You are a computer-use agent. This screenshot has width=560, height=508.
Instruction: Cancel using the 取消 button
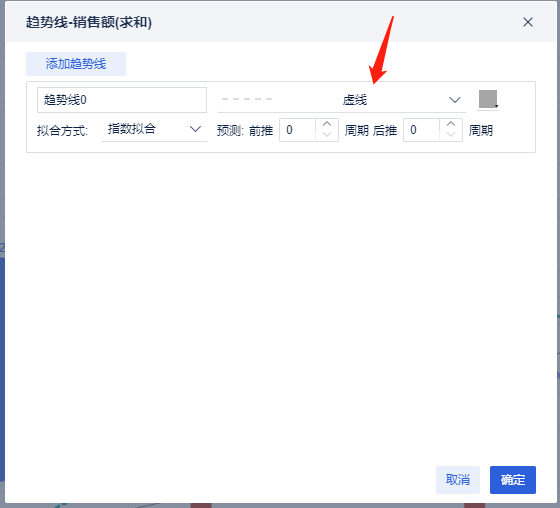(x=458, y=480)
